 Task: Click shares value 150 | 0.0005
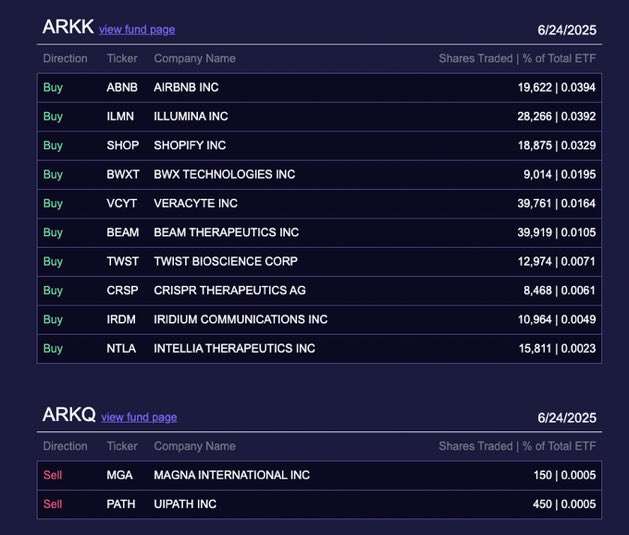565,475
